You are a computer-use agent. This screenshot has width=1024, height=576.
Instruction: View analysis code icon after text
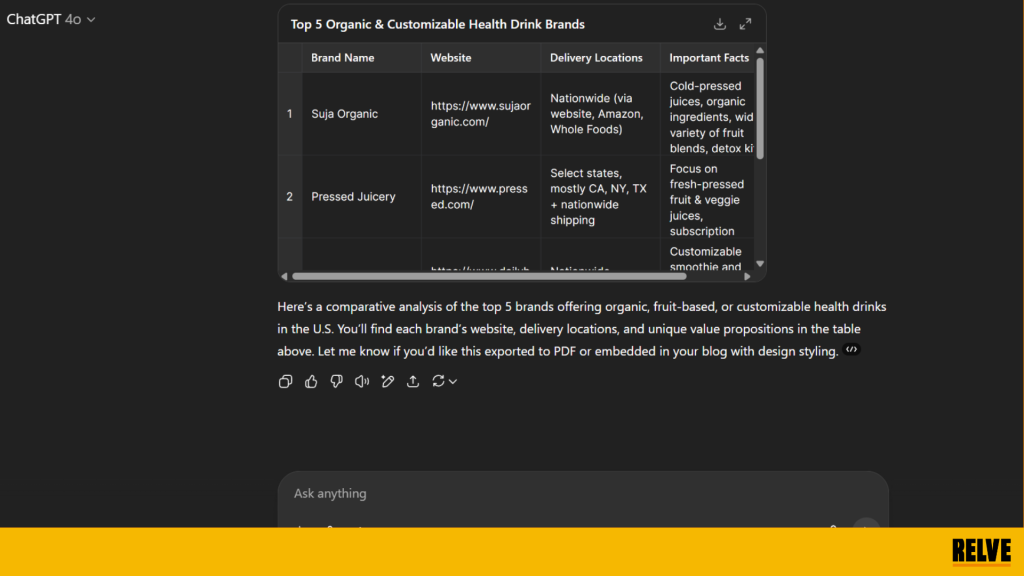(x=851, y=349)
